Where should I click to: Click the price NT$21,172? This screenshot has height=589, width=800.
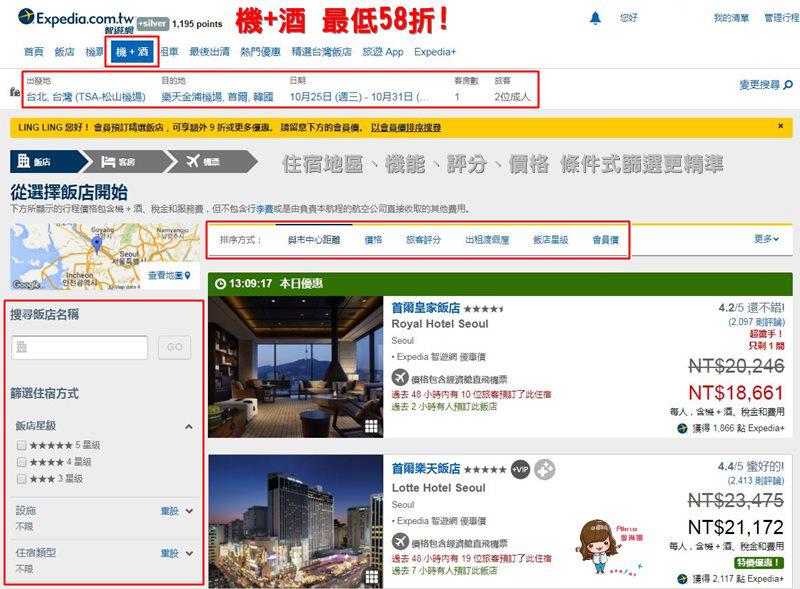point(736,527)
